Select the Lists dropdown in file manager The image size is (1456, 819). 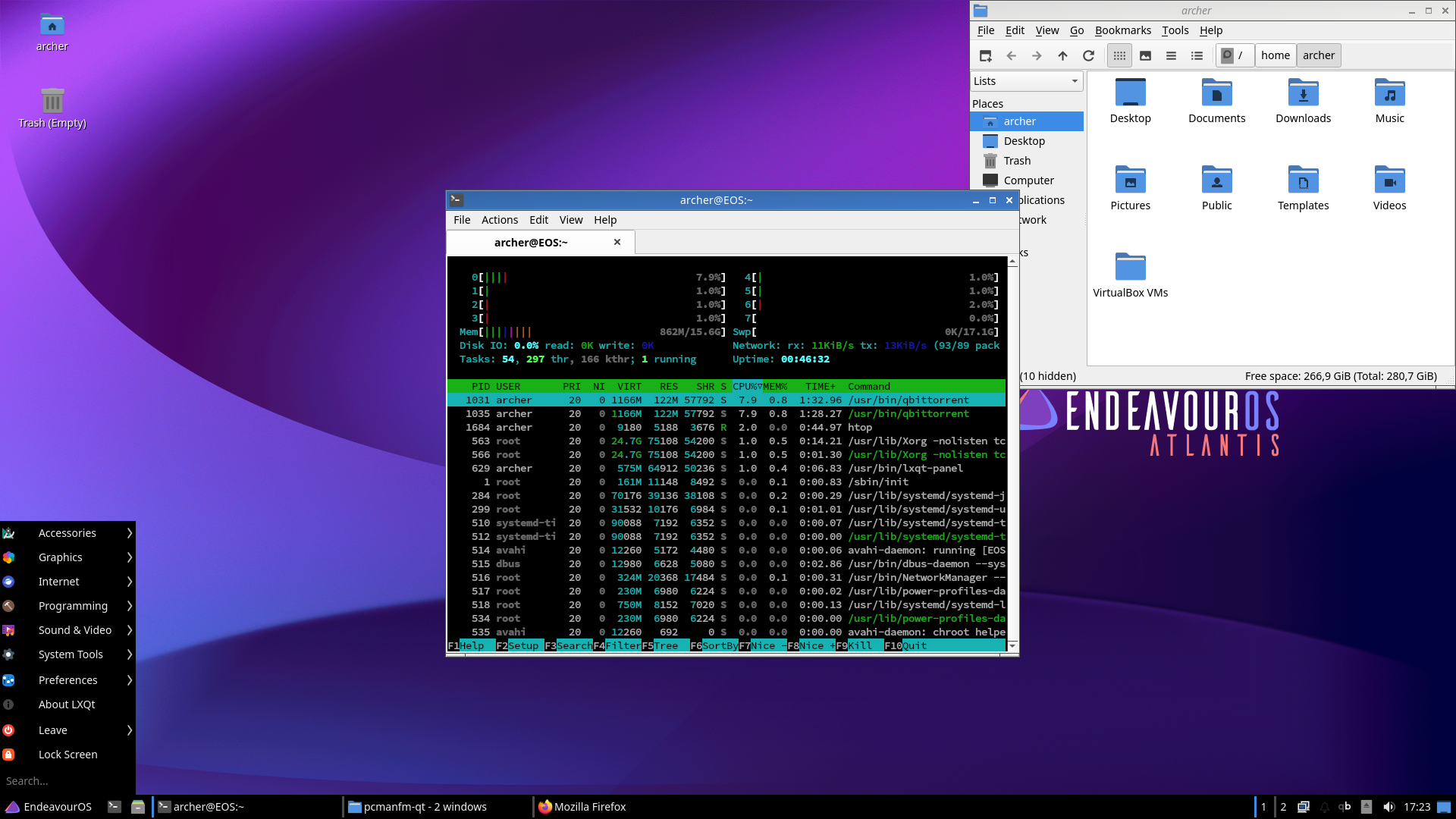click(1026, 81)
